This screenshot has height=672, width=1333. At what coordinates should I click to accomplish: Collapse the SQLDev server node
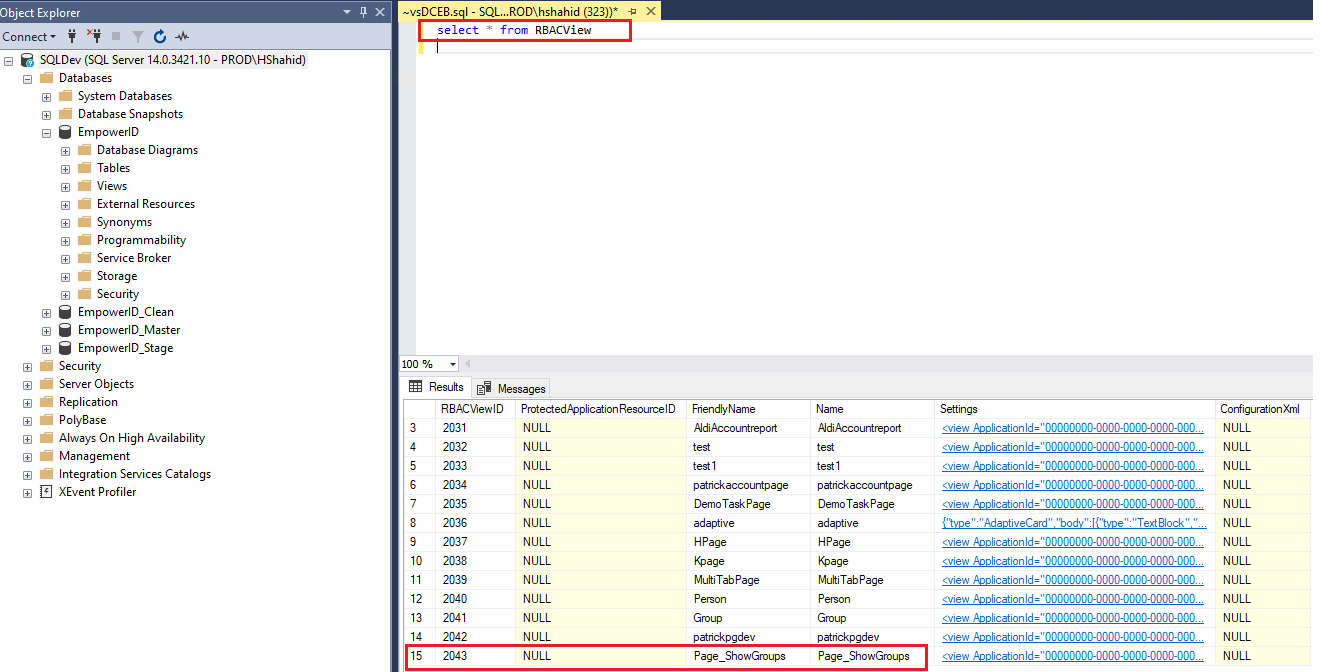point(9,60)
